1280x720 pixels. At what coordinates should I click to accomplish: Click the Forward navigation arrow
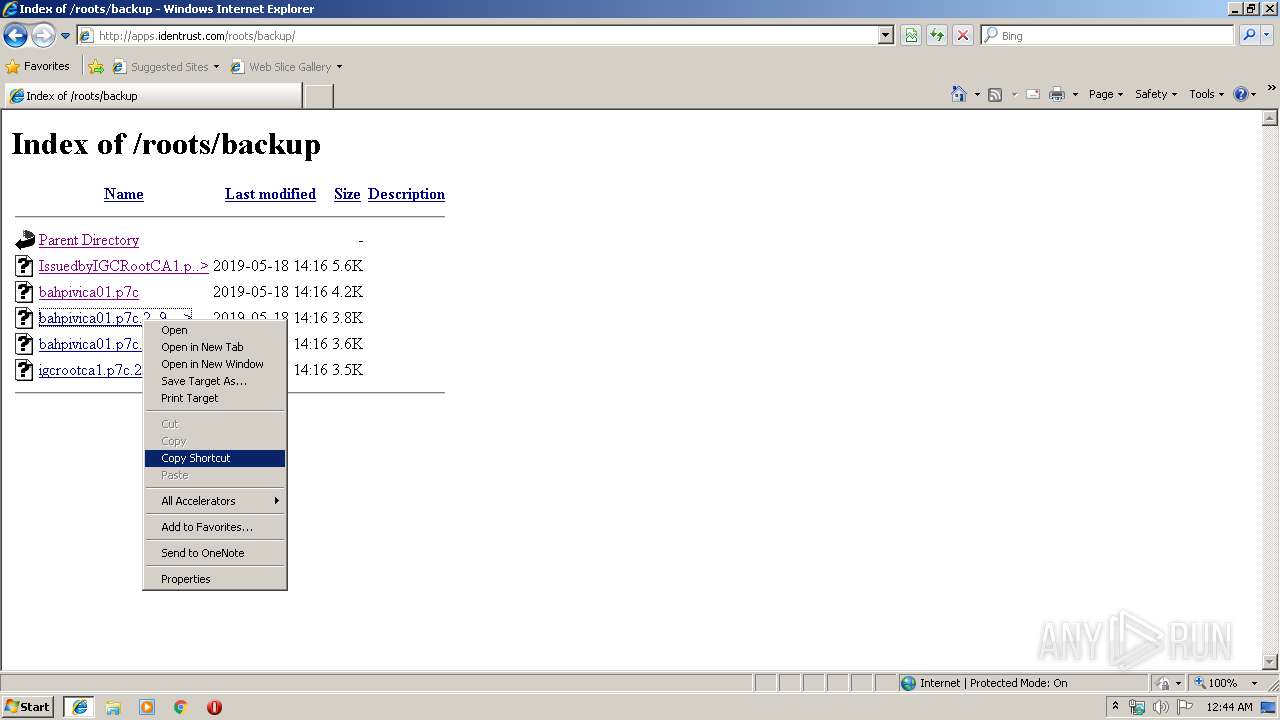point(43,36)
